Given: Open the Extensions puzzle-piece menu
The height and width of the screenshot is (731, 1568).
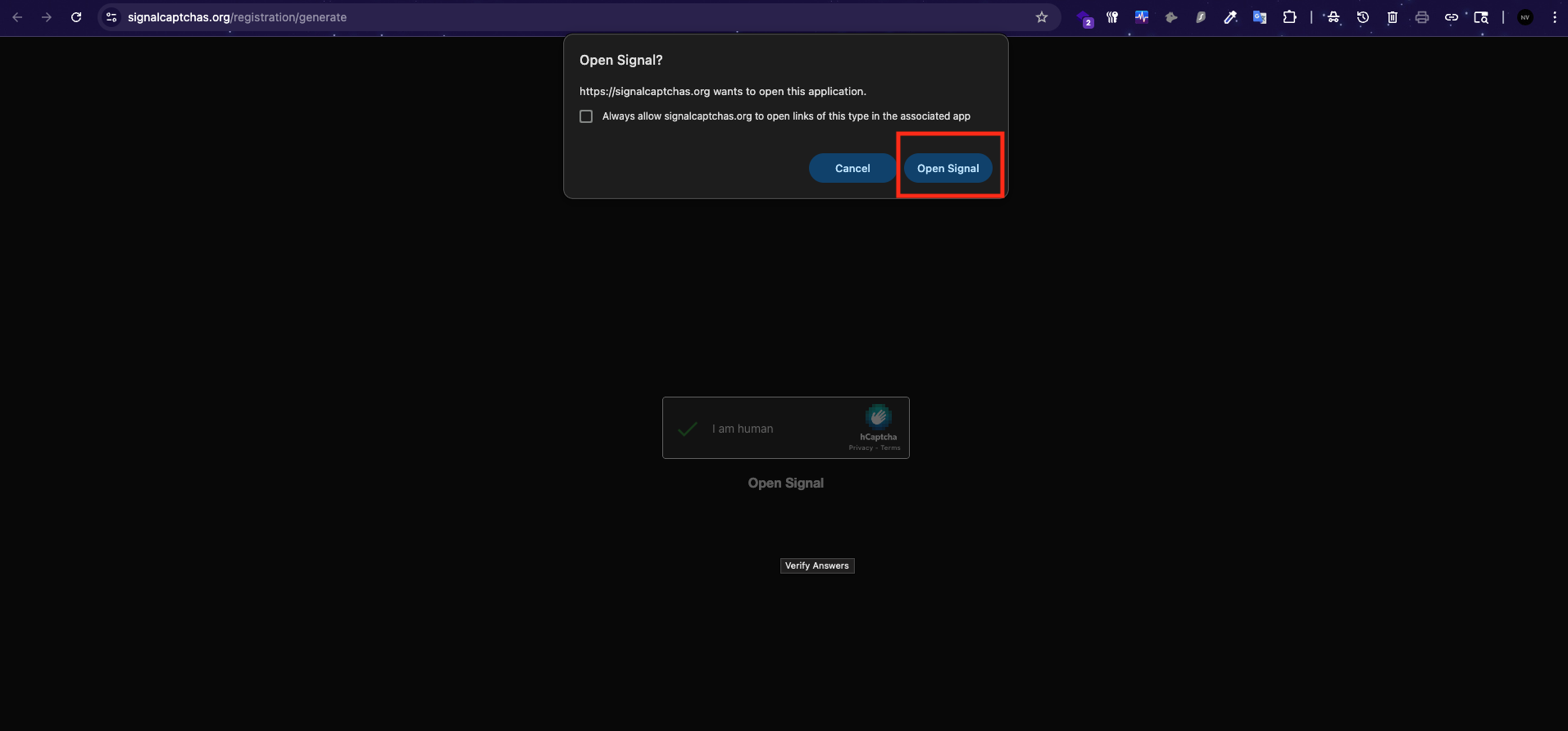Looking at the screenshot, I should tap(1289, 17).
